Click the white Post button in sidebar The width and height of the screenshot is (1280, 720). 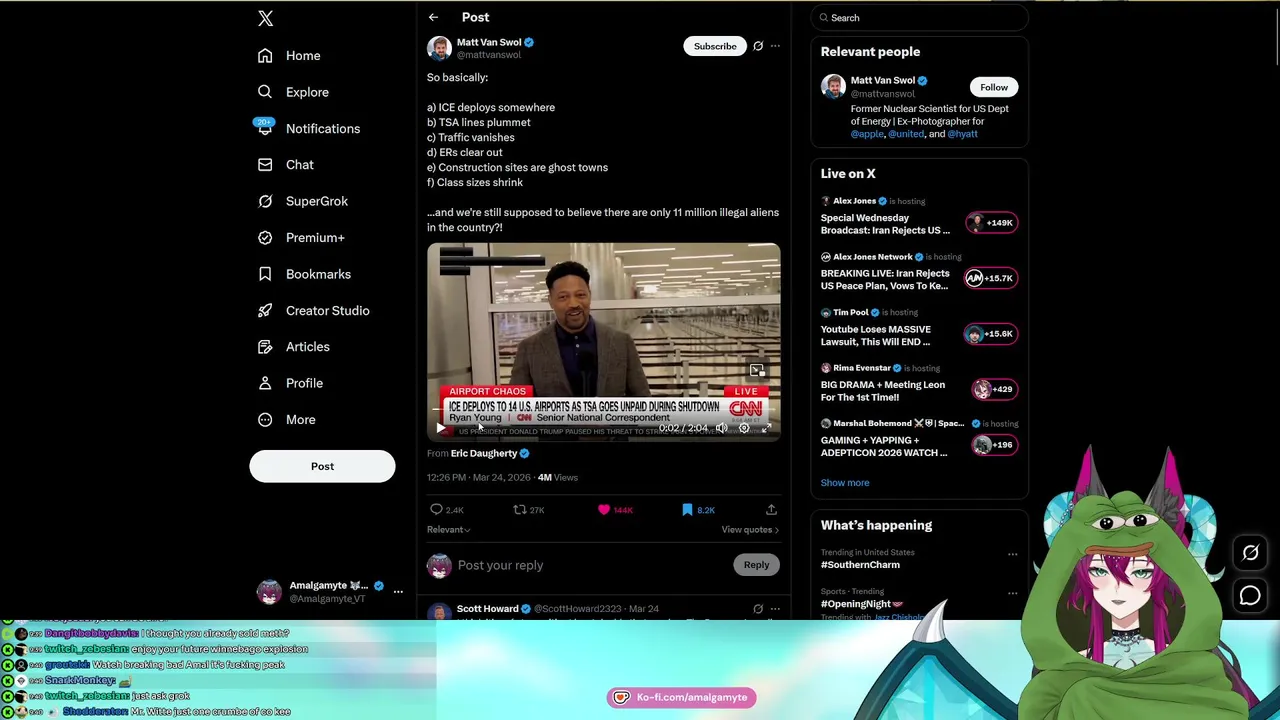[322, 466]
